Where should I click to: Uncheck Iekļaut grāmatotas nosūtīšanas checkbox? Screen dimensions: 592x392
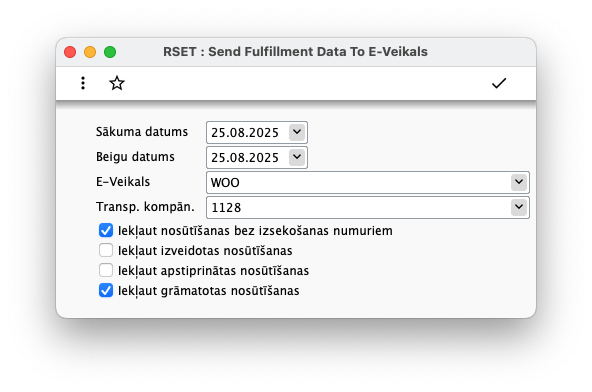point(106,290)
